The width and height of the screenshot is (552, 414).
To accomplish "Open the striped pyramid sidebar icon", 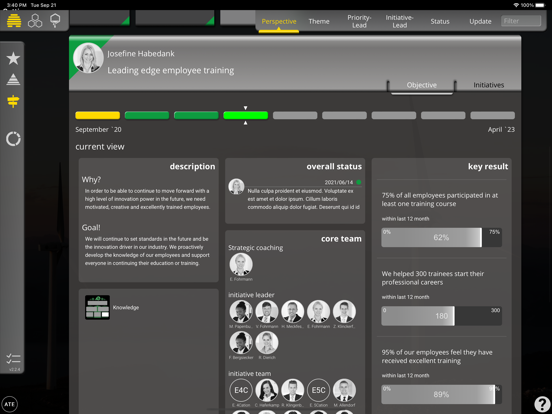I will [13, 80].
